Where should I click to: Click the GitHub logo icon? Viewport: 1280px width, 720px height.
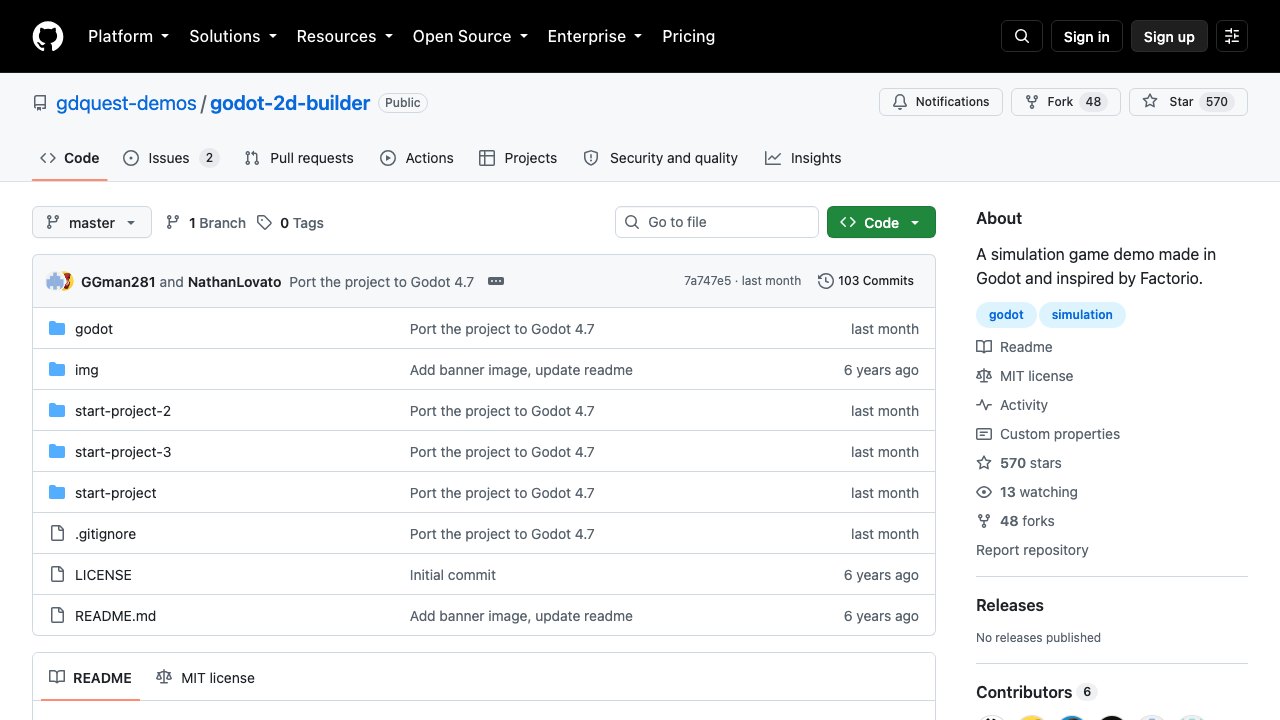pyautogui.click(x=48, y=36)
